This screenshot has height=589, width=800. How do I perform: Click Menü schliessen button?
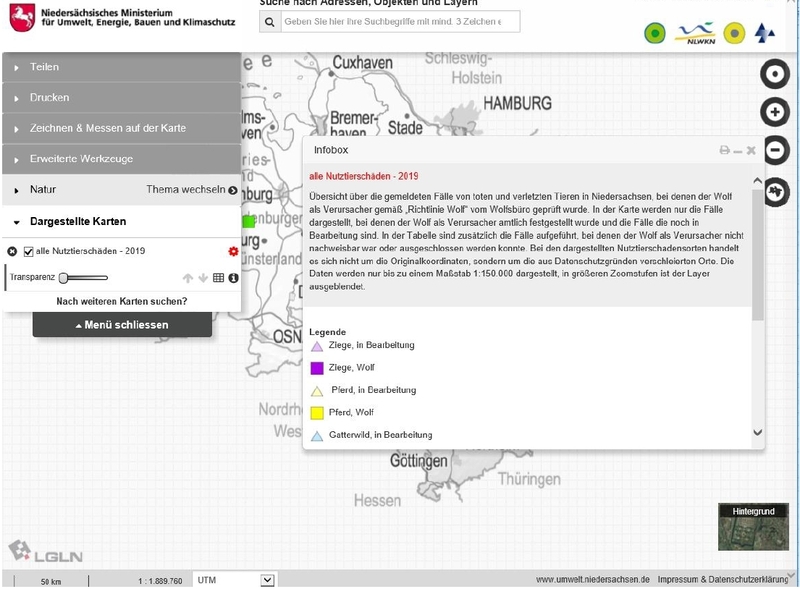[x=122, y=325]
